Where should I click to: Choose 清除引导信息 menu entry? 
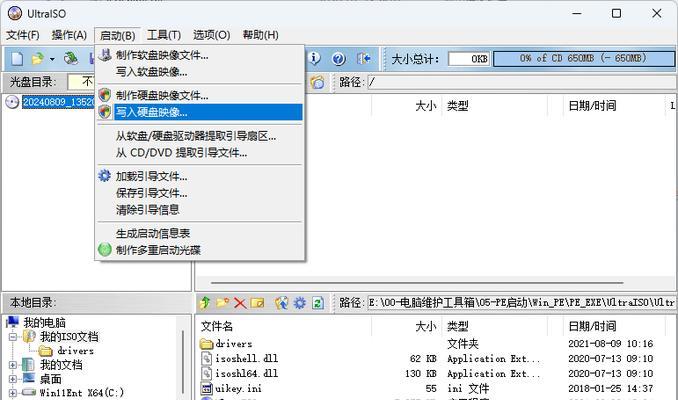[x=199, y=210]
